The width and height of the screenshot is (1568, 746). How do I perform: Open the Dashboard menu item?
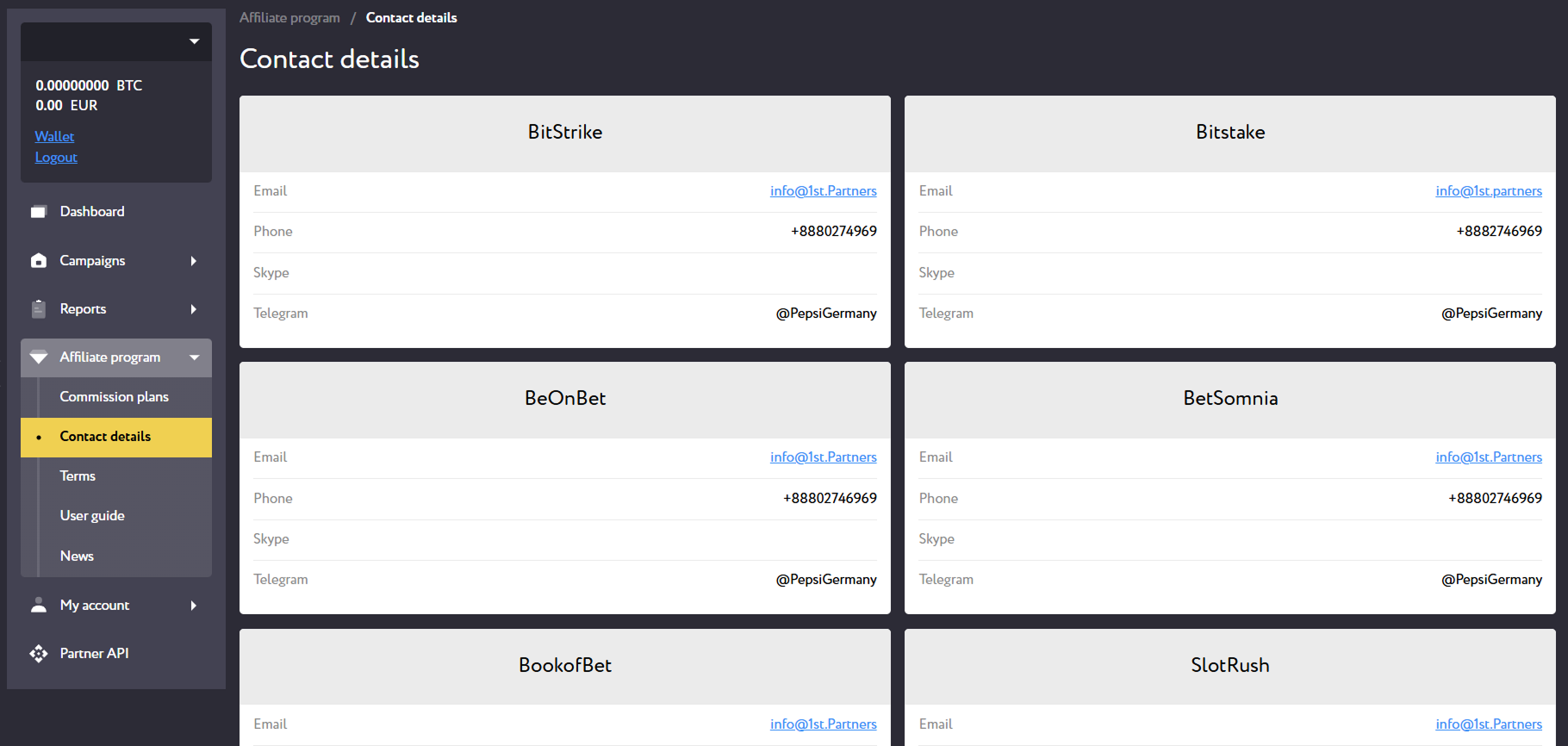coord(116,212)
